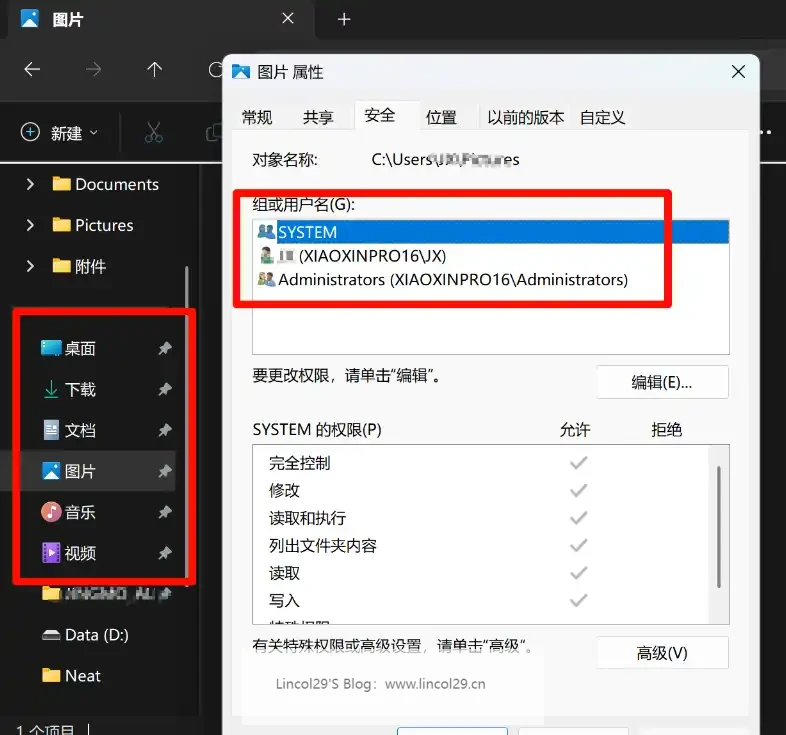This screenshot has width=786, height=735.
Task: Expand the 附件 folder node
Action: pyautogui.click(x=30, y=266)
